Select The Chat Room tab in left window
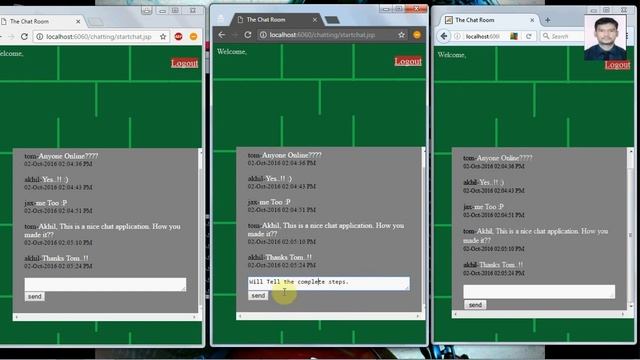Image resolution: width=640 pixels, height=360 pixels. pyautogui.click(x=41, y=21)
